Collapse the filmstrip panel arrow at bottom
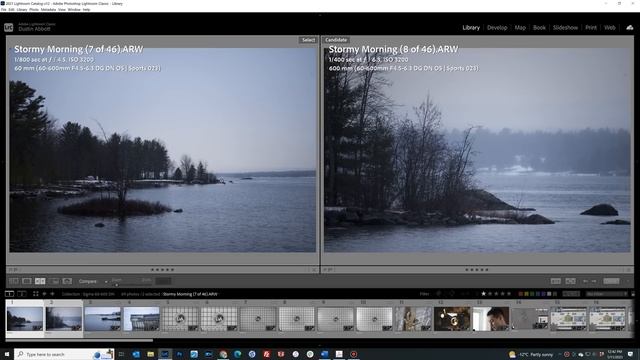 [x=320, y=345]
